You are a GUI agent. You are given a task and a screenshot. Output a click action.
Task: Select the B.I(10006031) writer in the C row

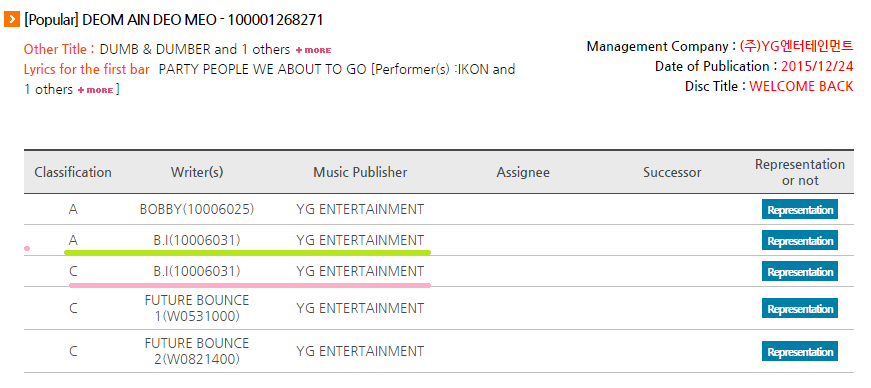pos(197,271)
